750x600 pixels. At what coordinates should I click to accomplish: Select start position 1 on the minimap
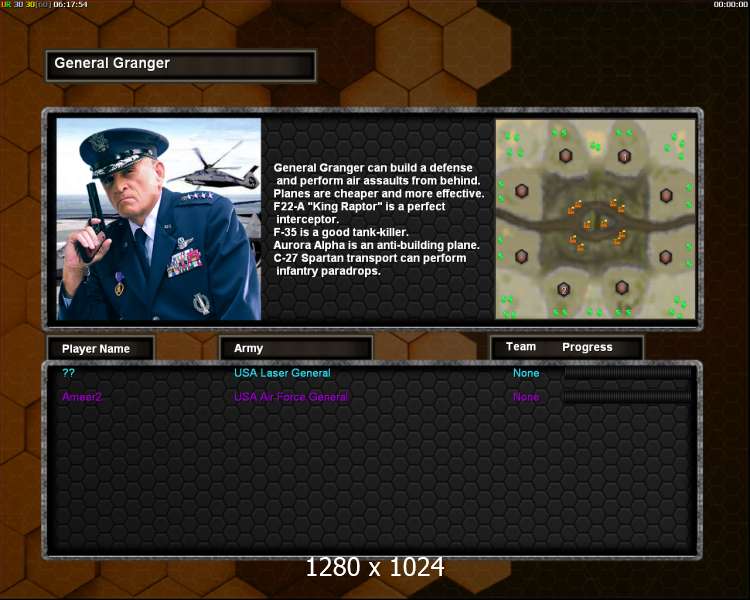(624, 156)
